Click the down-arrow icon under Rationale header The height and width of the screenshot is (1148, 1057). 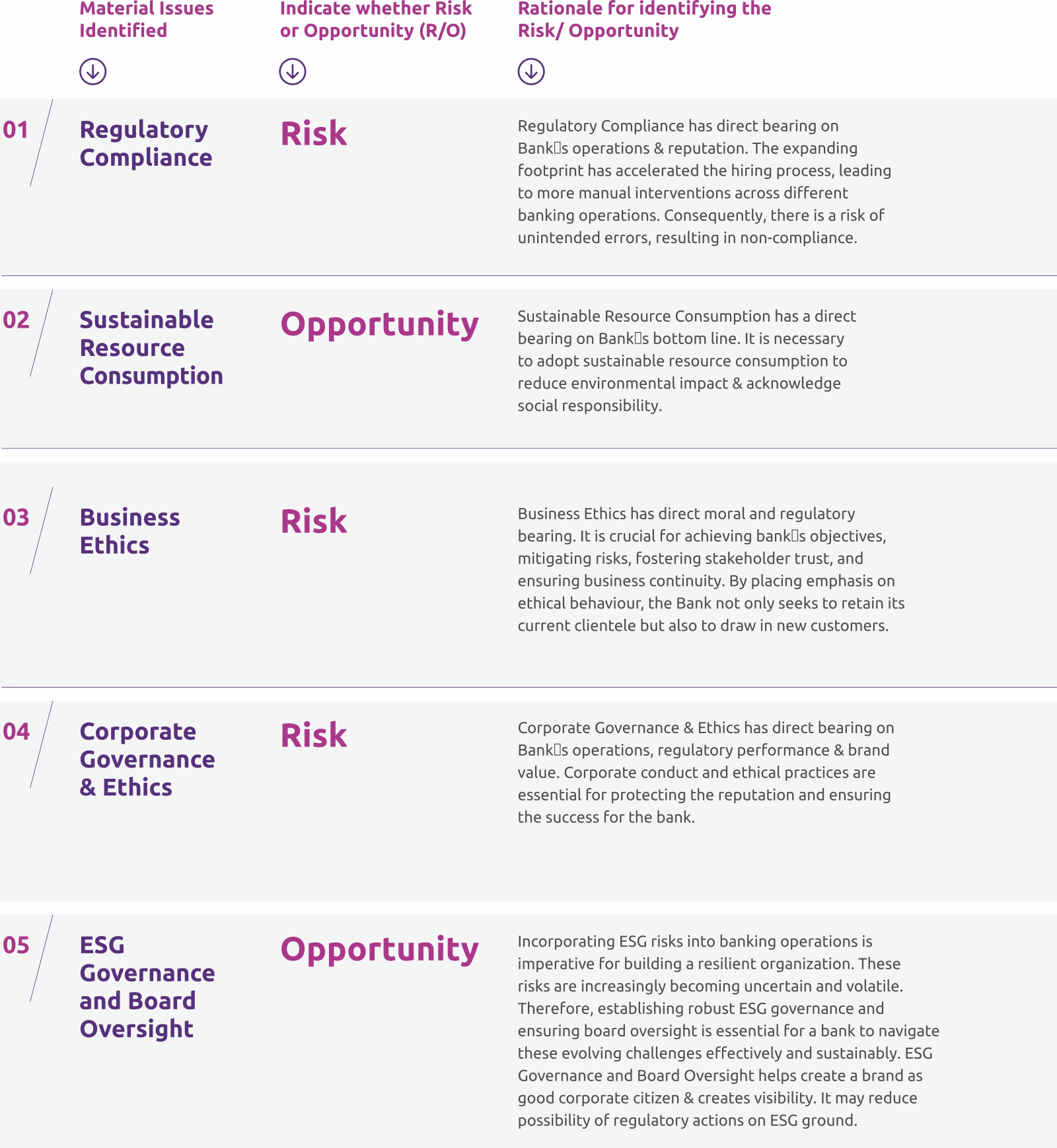(531, 71)
